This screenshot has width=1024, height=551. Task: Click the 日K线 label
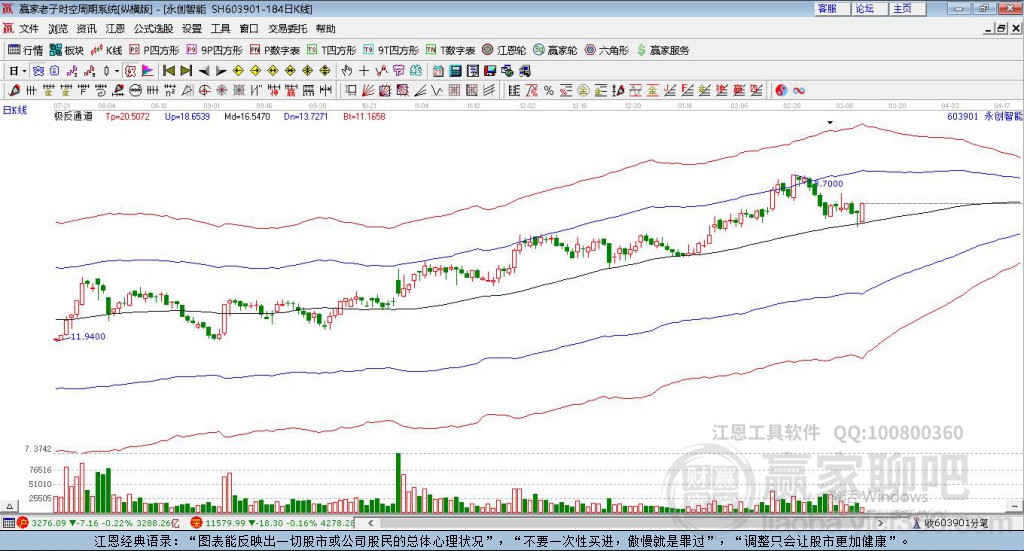pos(14,110)
